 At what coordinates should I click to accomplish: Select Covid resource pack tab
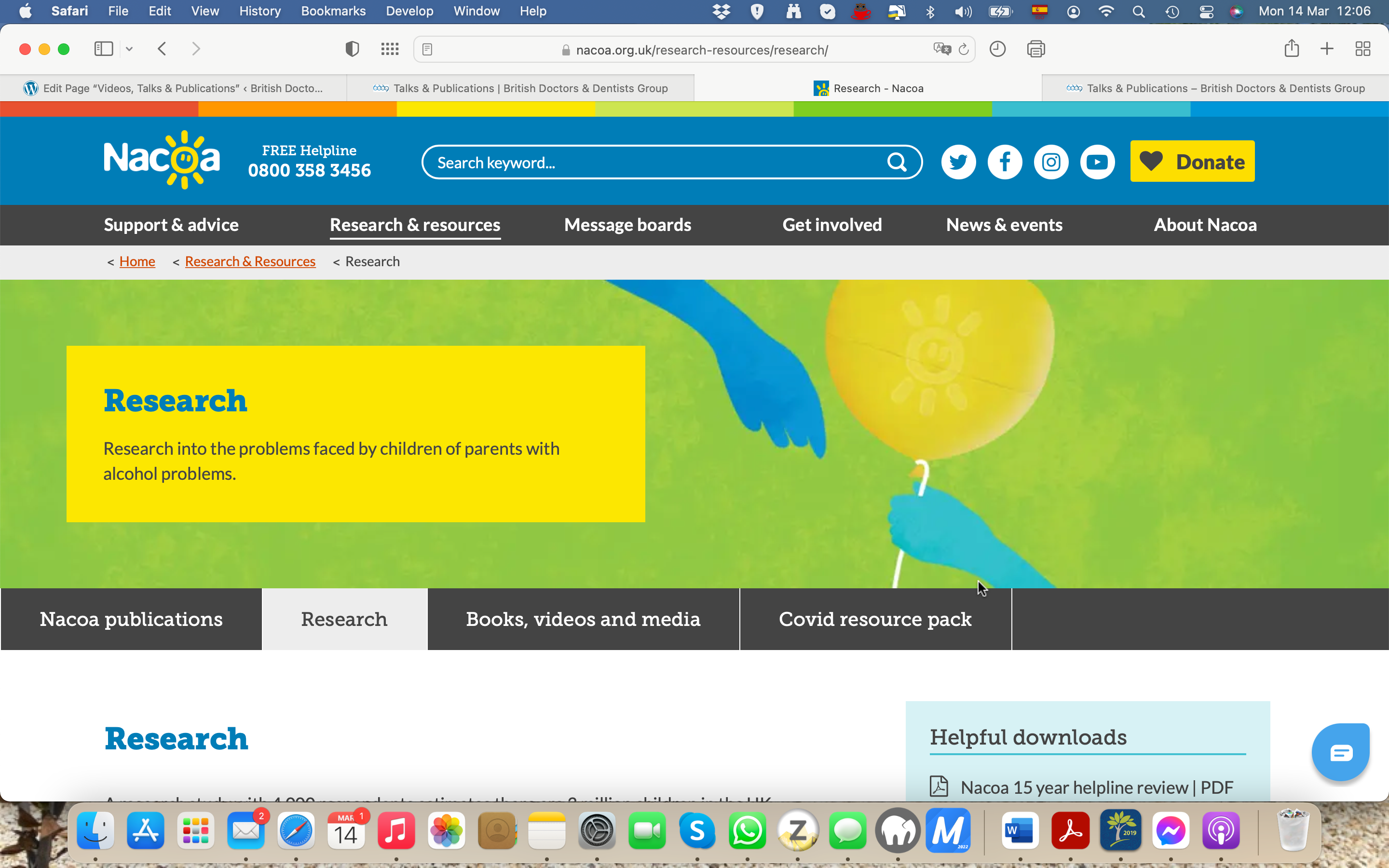point(875,620)
